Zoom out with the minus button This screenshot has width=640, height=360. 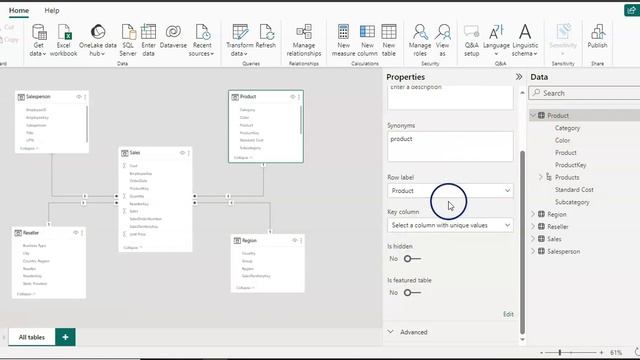point(542,352)
